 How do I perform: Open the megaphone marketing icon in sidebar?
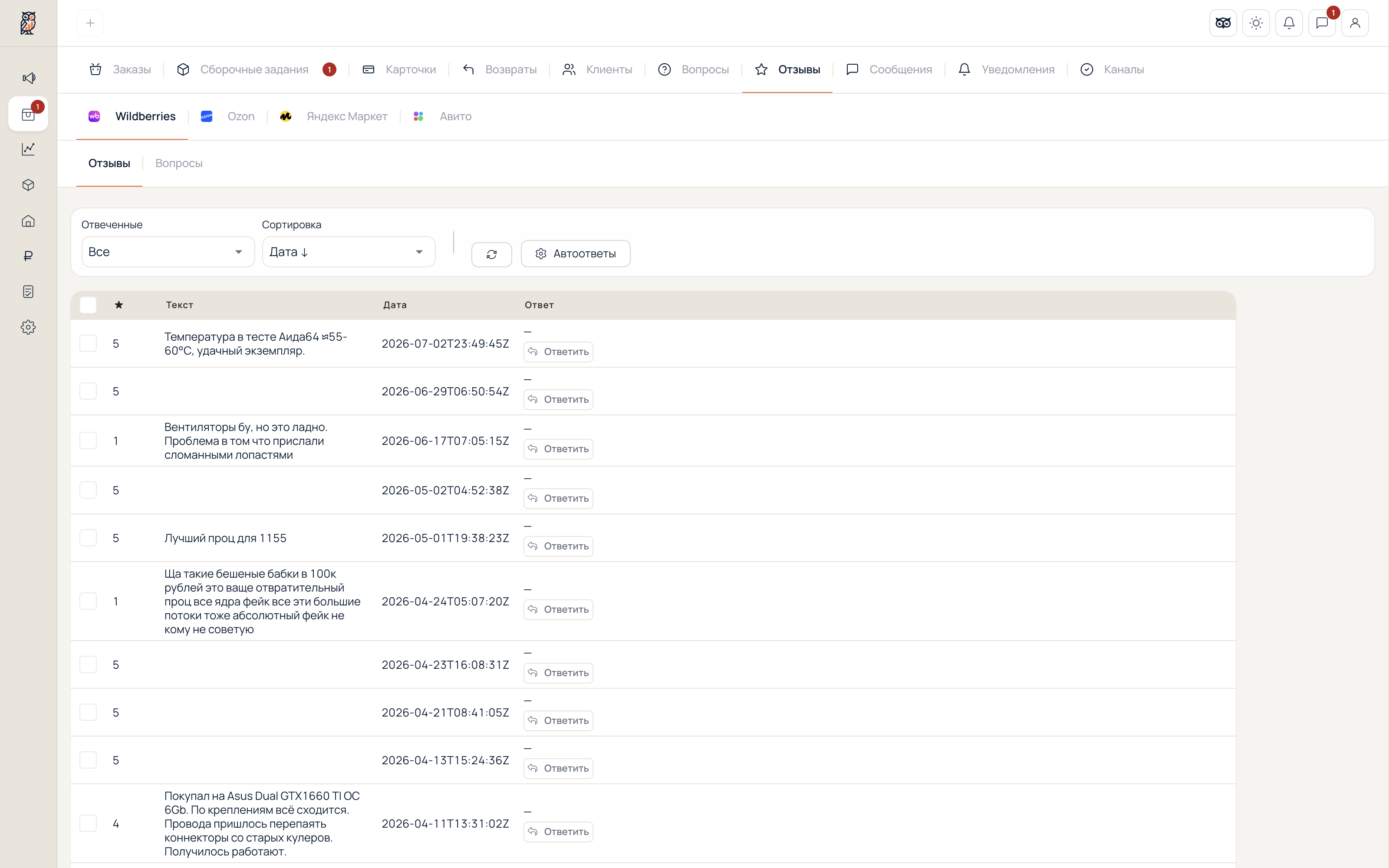[x=28, y=78]
